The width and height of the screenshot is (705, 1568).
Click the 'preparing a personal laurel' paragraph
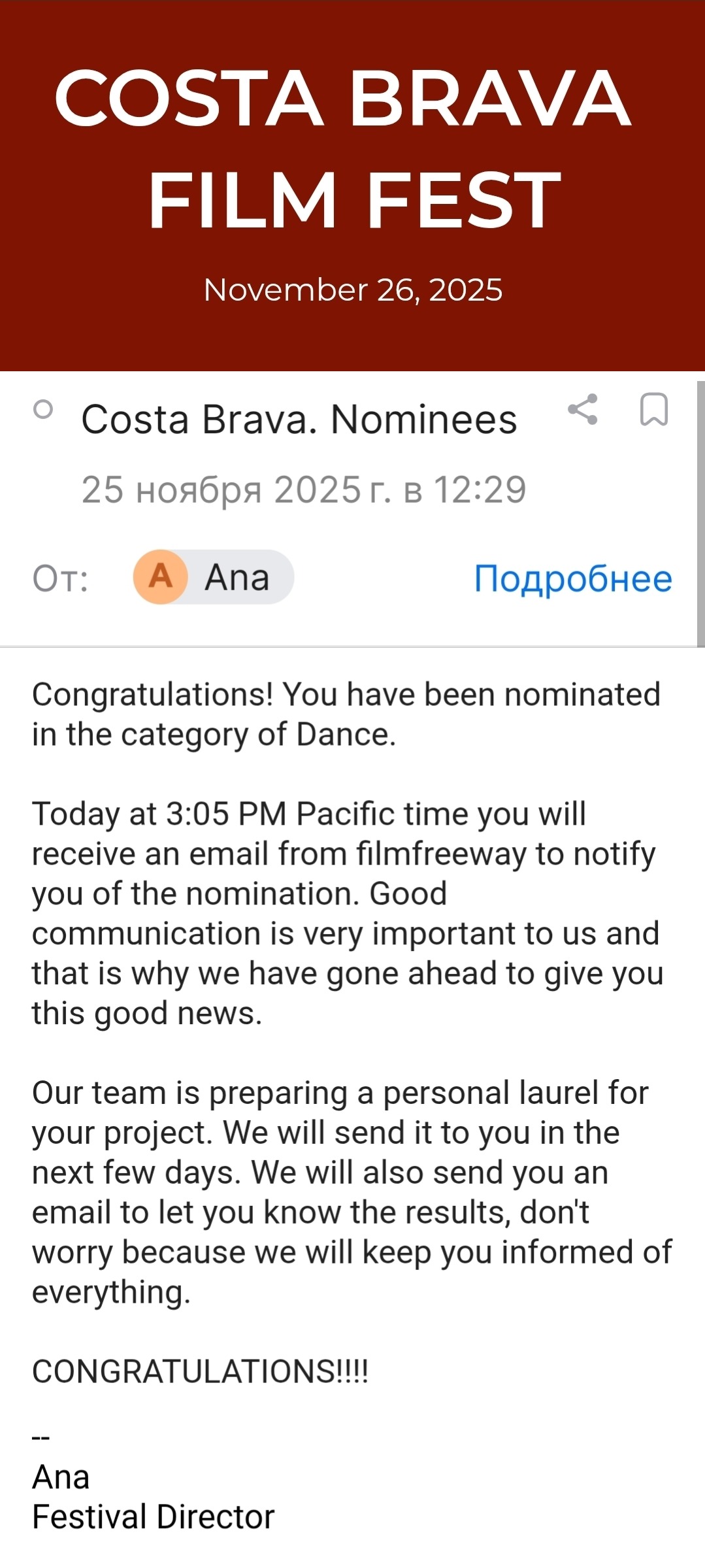[x=340, y=1093]
